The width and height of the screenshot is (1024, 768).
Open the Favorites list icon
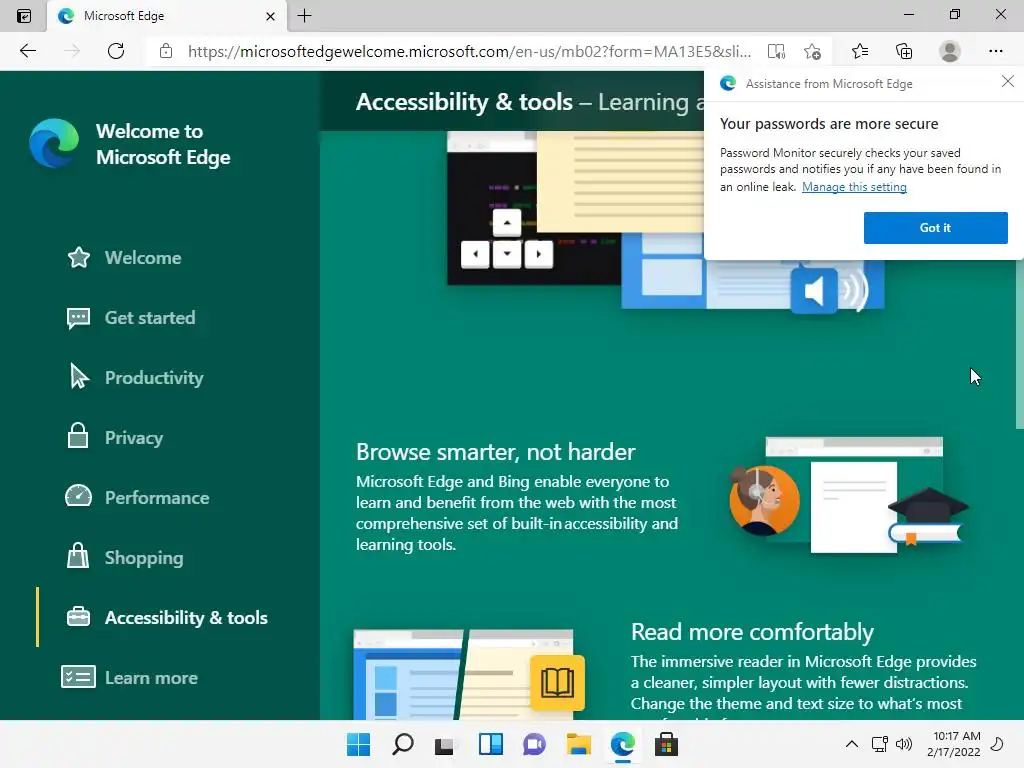point(860,51)
